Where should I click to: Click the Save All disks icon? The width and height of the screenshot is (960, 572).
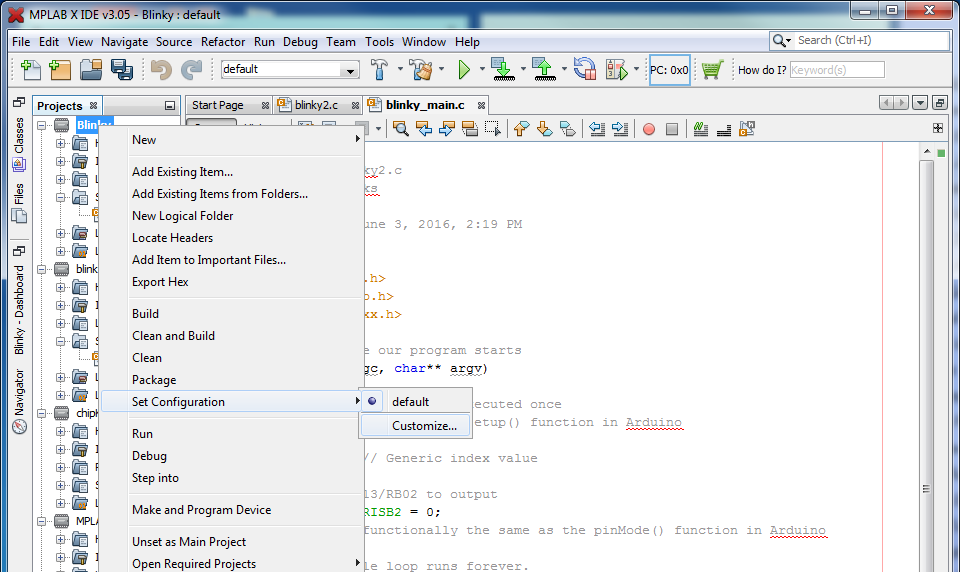(x=121, y=70)
